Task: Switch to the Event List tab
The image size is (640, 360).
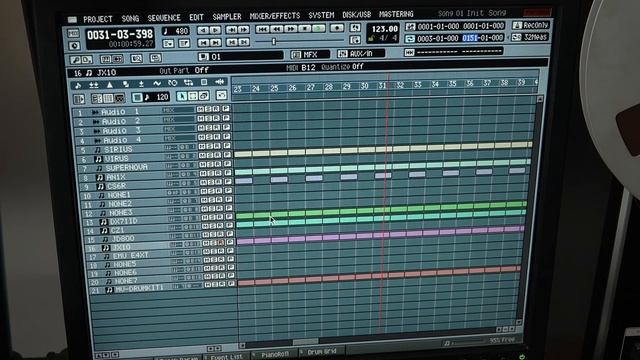Action: point(226,356)
